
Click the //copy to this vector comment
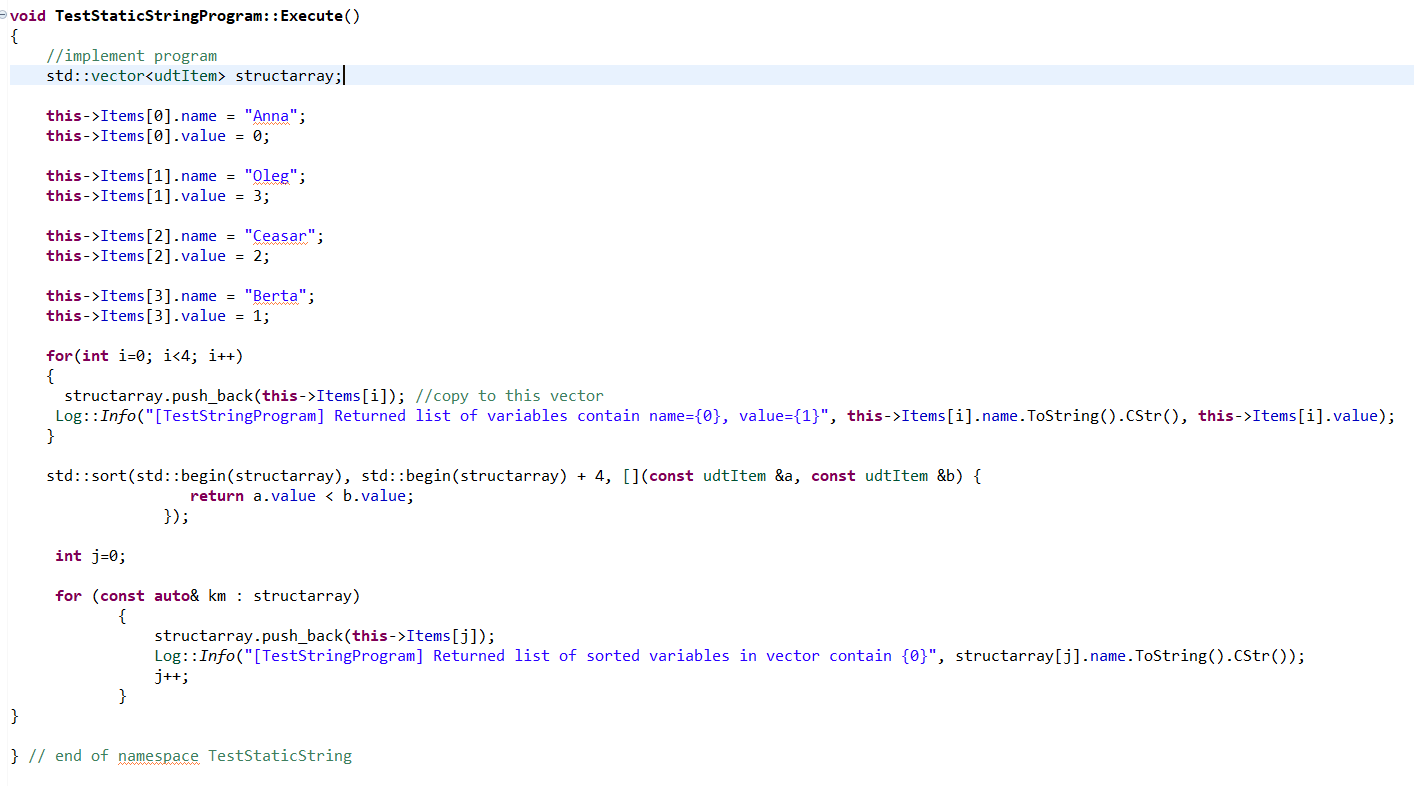[x=509, y=396]
